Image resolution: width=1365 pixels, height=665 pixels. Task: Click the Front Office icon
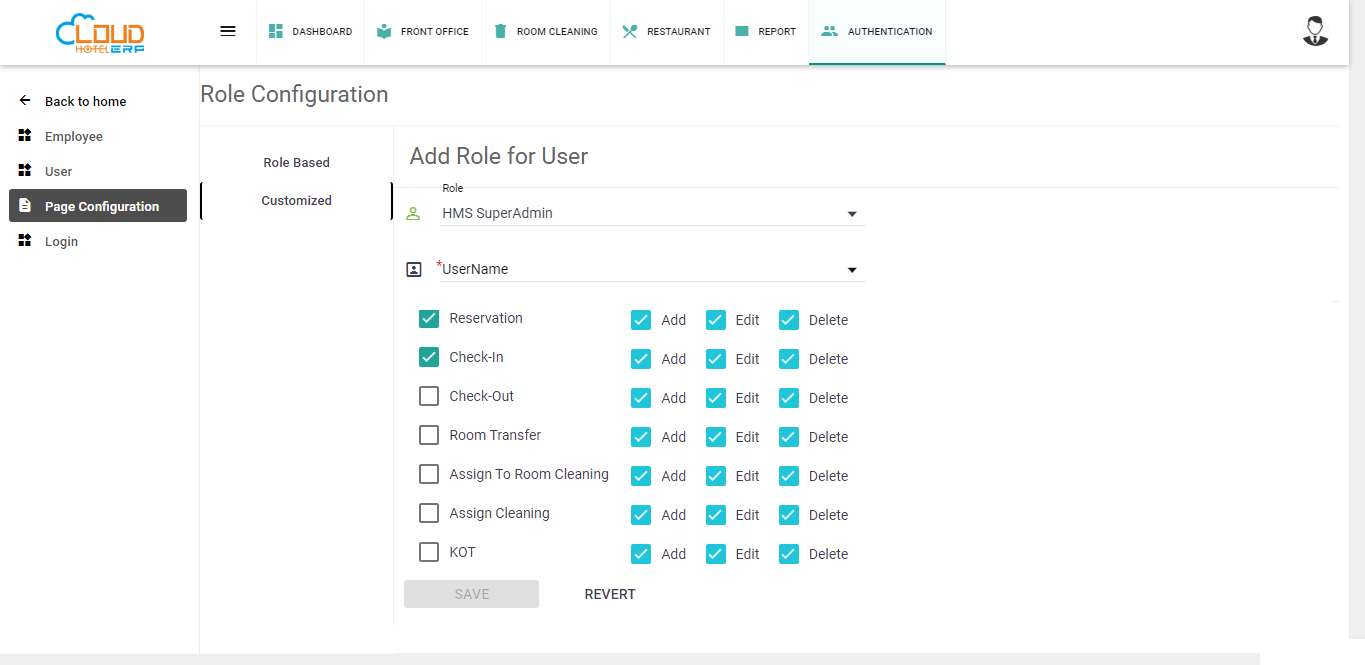coord(385,31)
